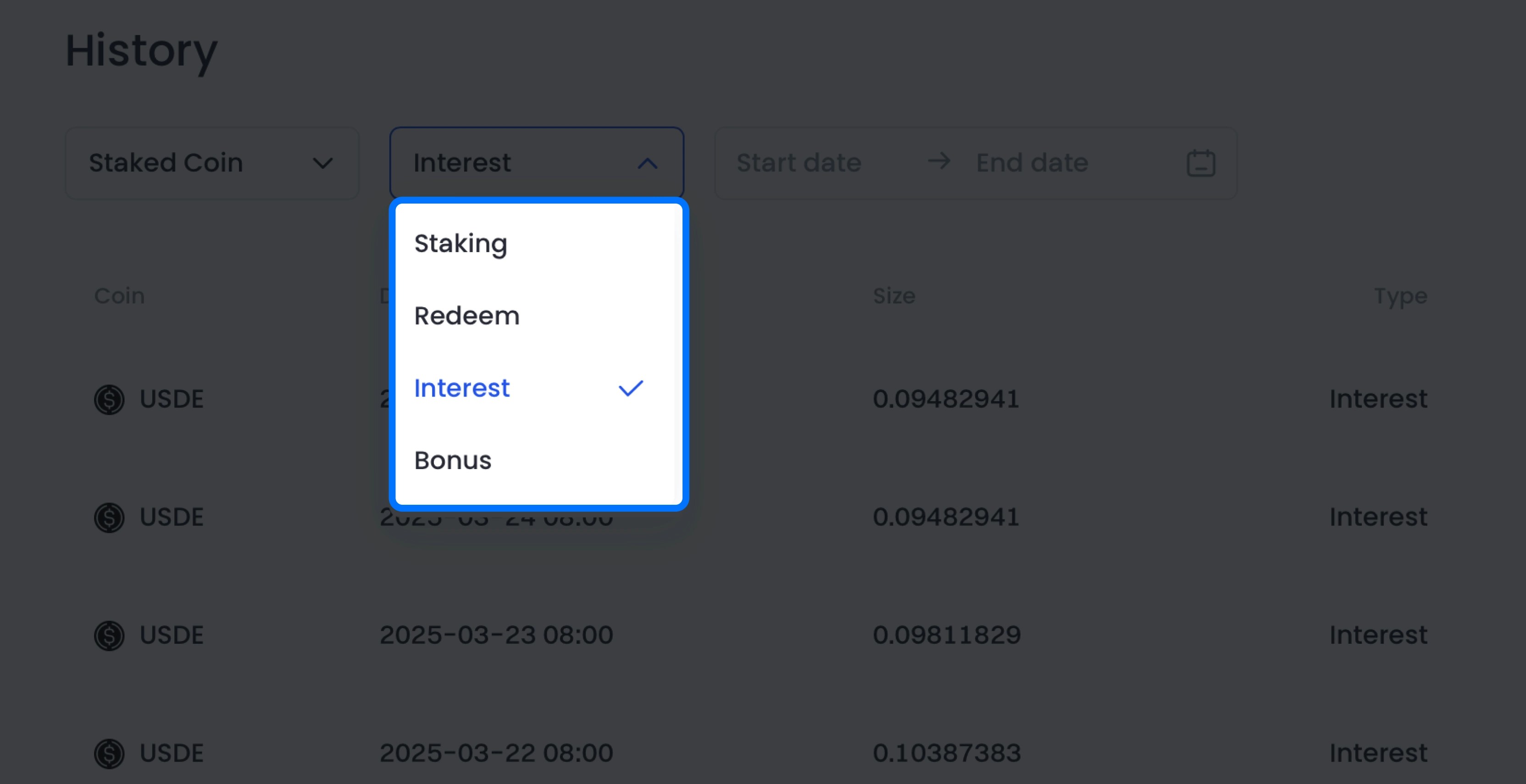Select Redeem in the type list
Viewport: 1526px width, 784px height.
point(467,315)
